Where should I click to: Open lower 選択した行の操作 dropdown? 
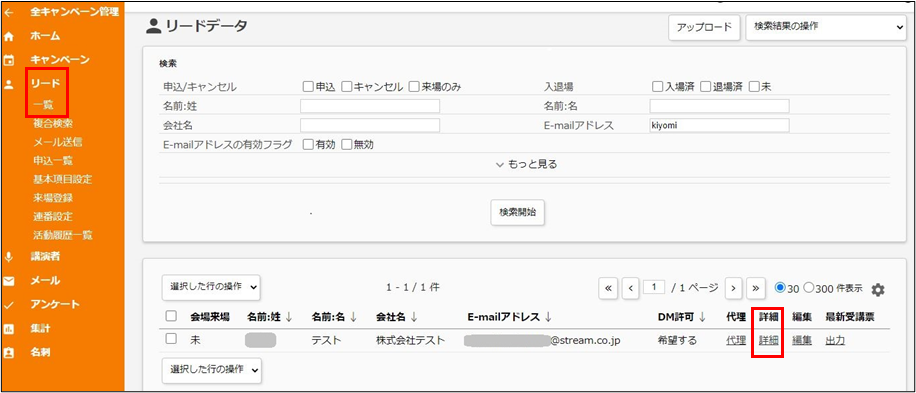click(x=211, y=370)
